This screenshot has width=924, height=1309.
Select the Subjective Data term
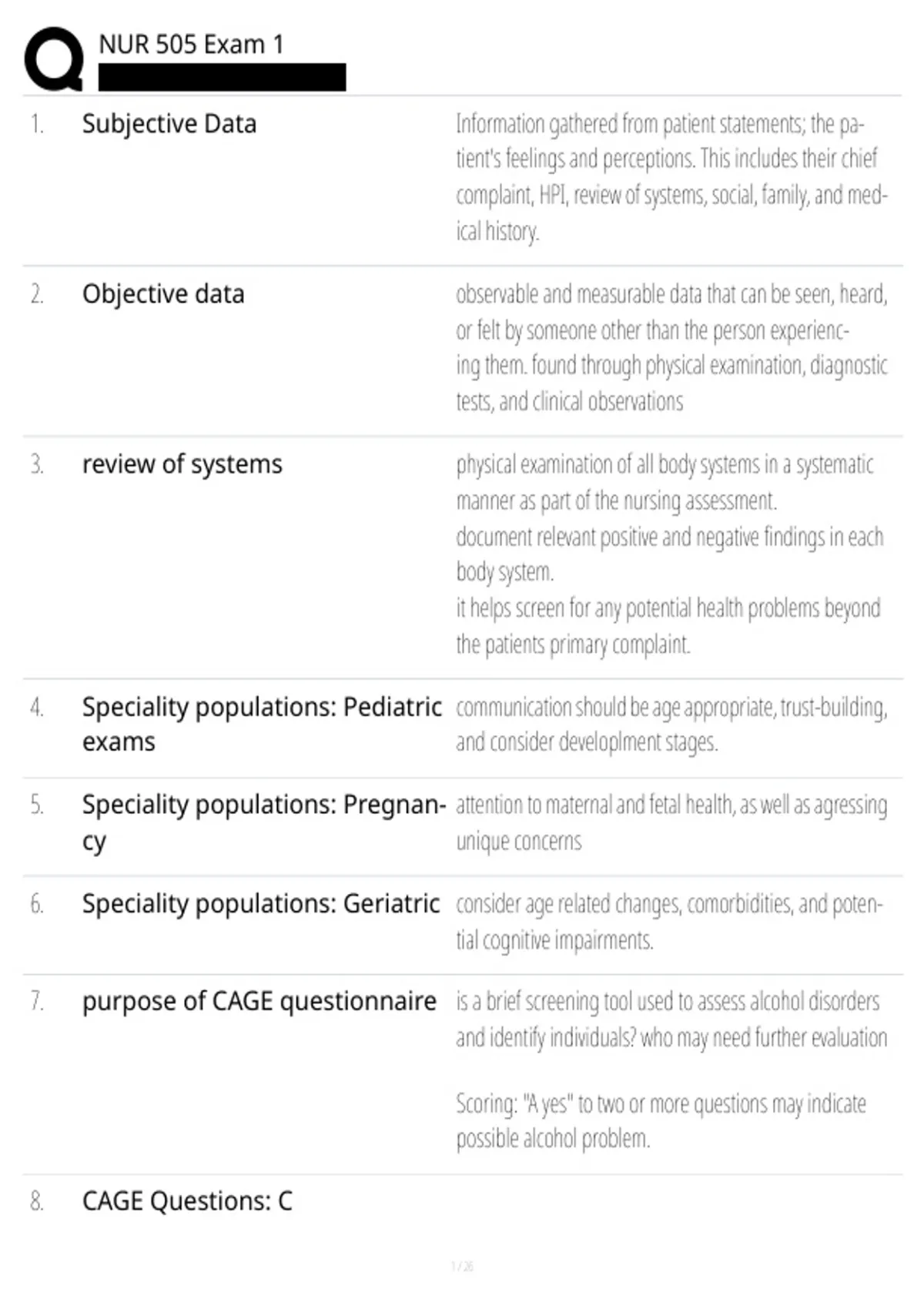(x=169, y=124)
